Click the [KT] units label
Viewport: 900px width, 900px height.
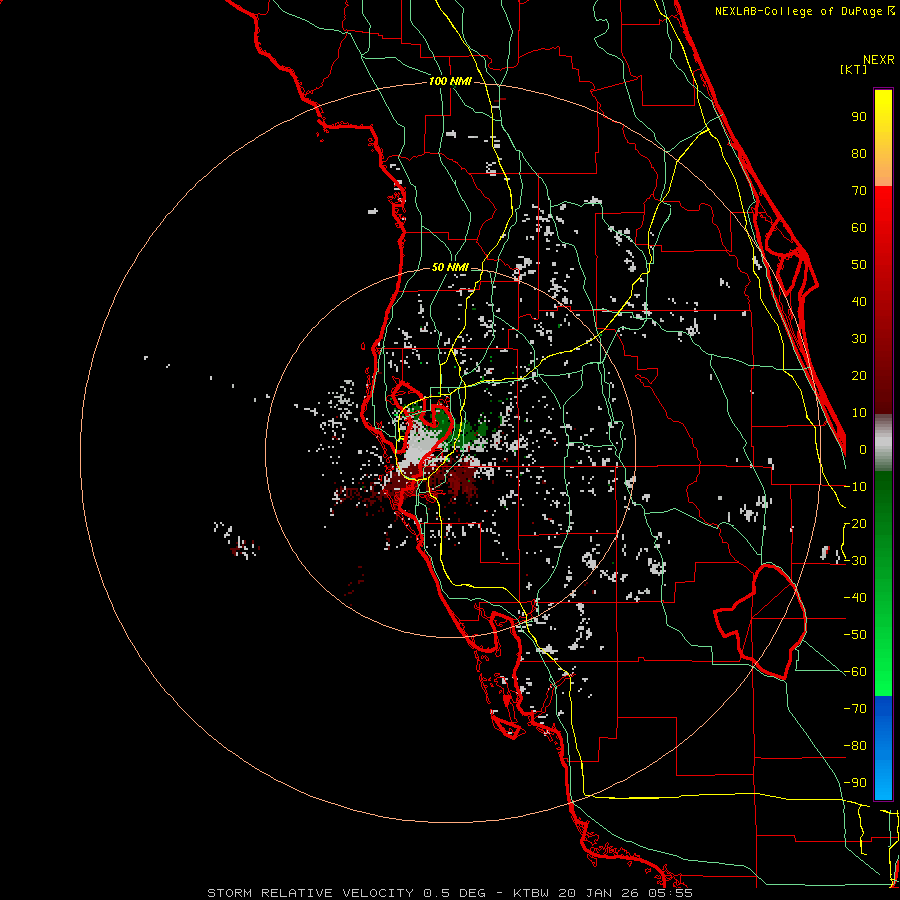tap(854, 69)
